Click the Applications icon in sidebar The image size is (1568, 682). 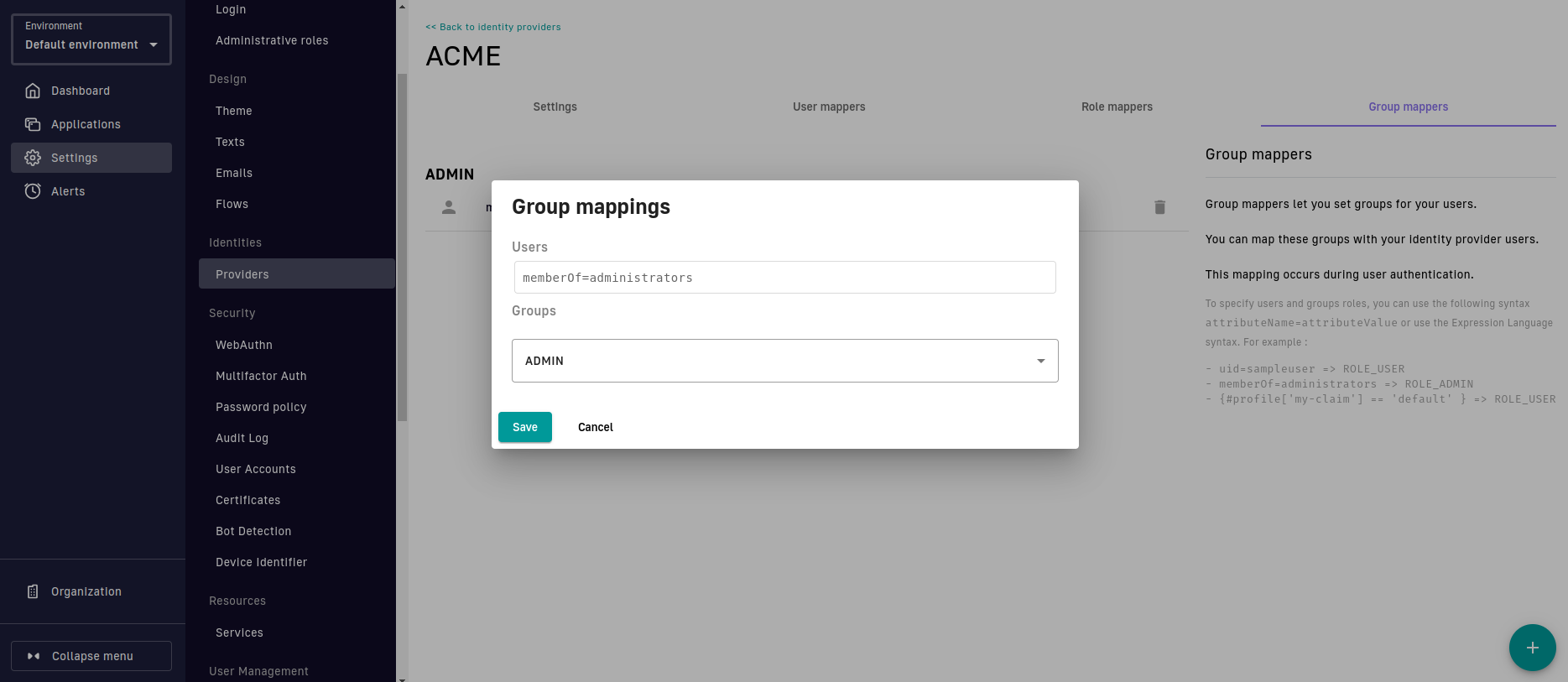point(33,124)
